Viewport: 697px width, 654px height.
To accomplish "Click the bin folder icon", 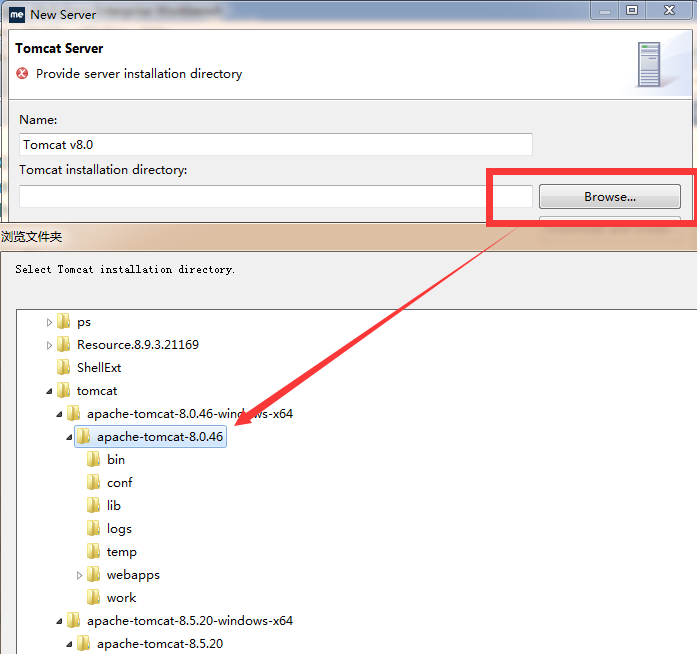I will tap(93, 459).
